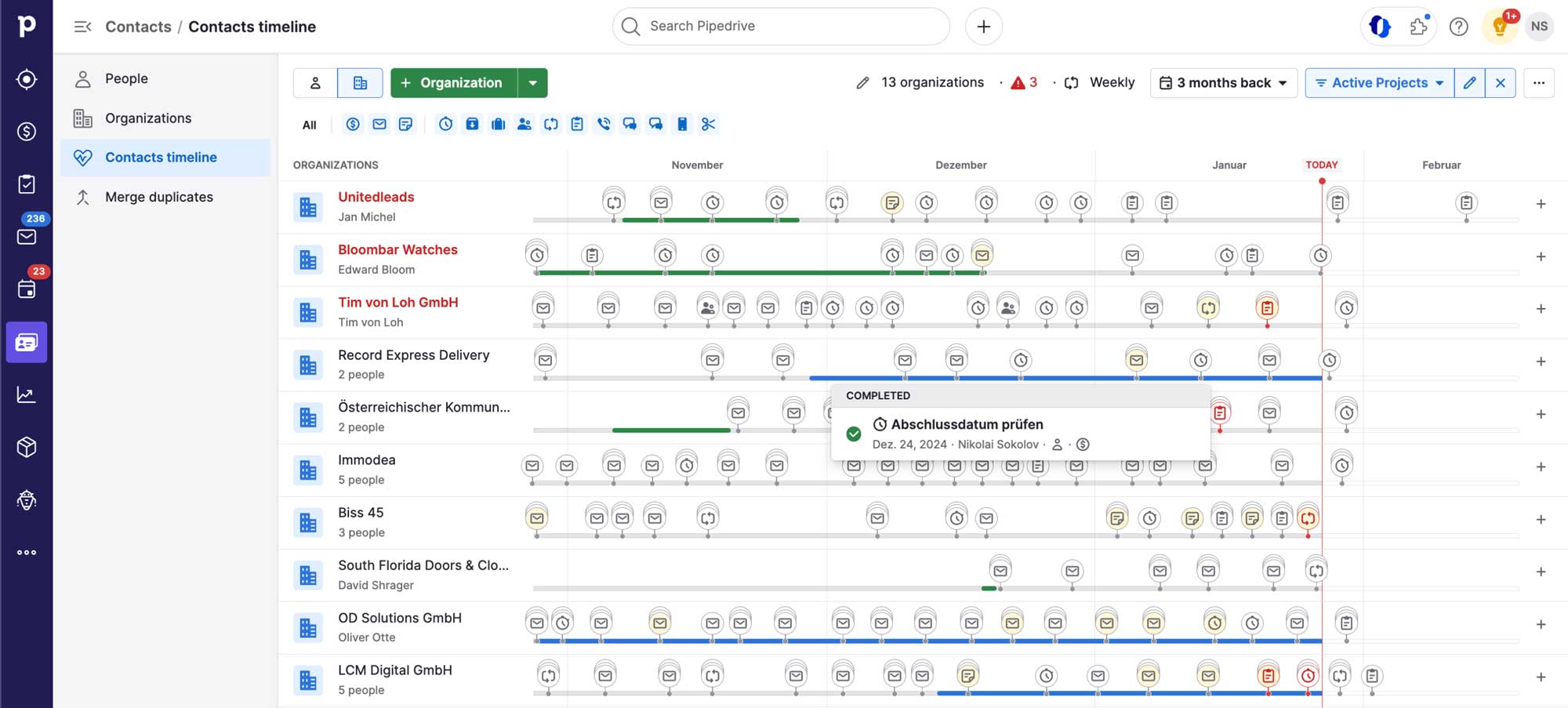Open the Activities calendar with 23 notifications
This screenshot has width=1568, height=708.
(27, 289)
